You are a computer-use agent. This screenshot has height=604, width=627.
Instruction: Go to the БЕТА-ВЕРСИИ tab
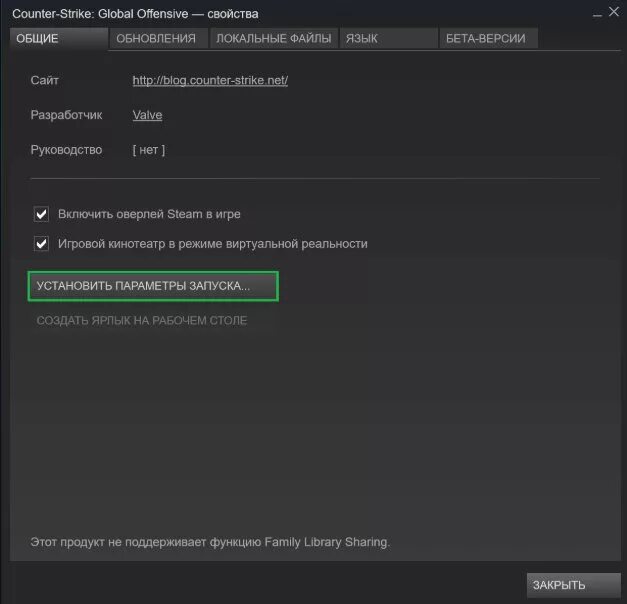coord(488,39)
